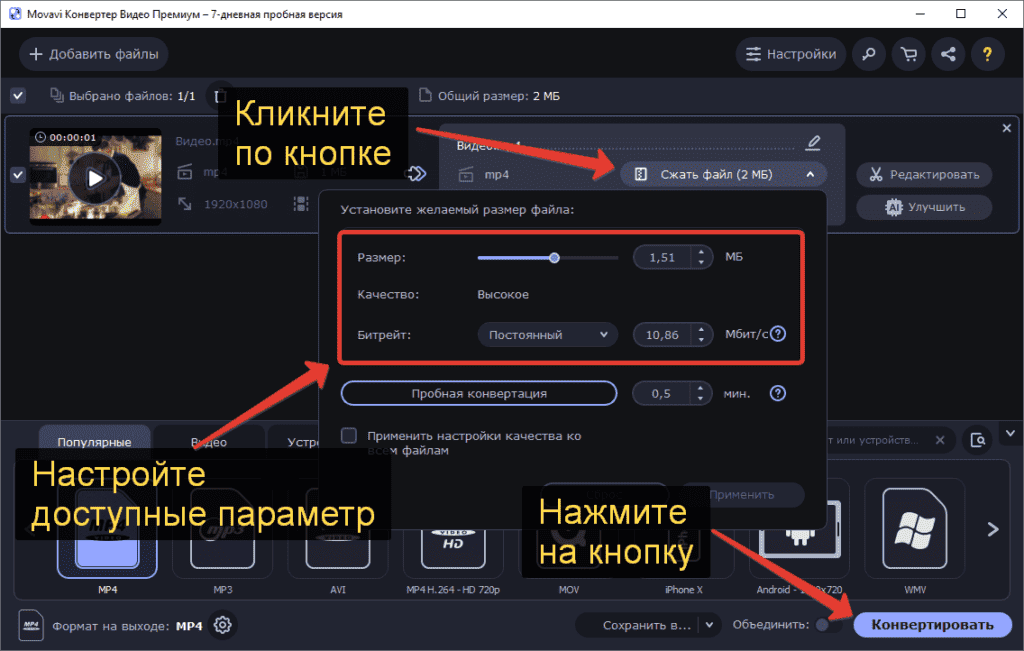Toggle the checkbox for video file row
Viewport: 1024px width, 651px height.
(18, 175)
